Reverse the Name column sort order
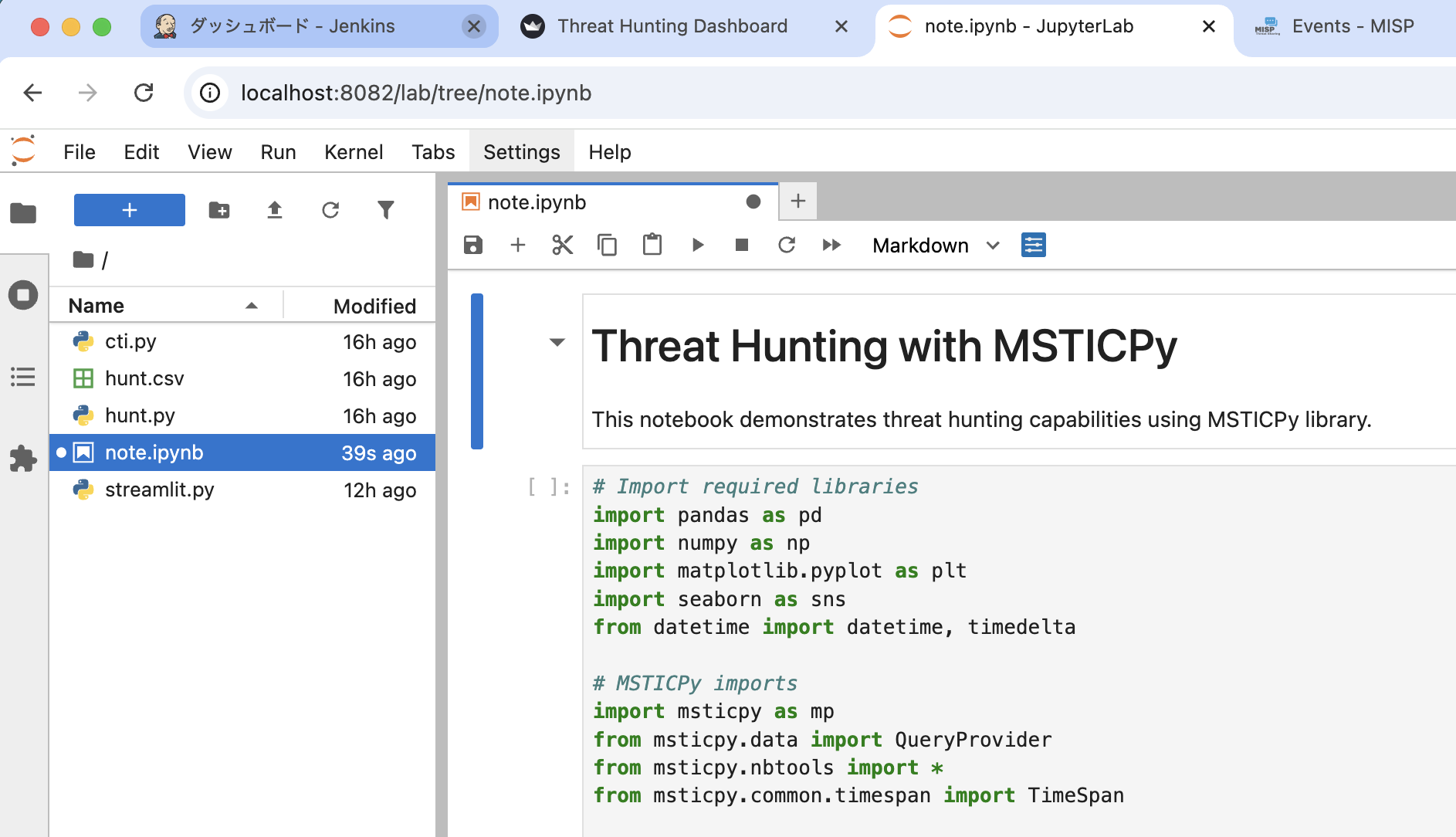 (252, 306)
